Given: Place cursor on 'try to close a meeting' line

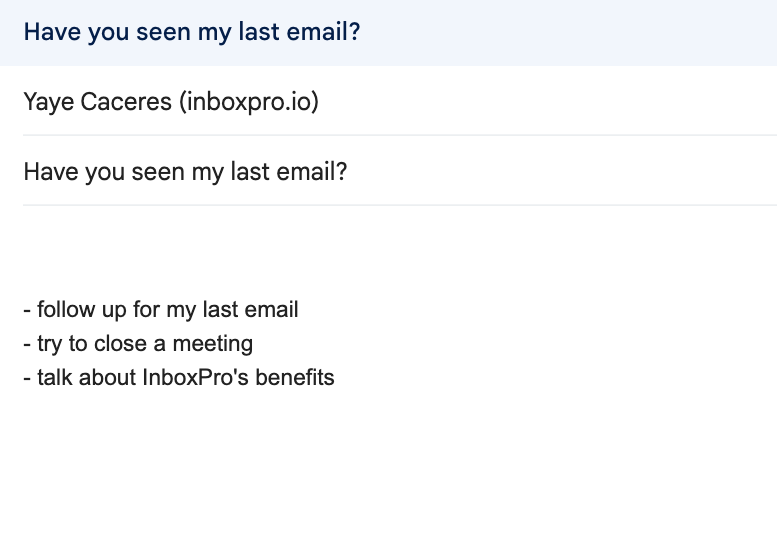Looking at the screenshot, I should (138, 344).
